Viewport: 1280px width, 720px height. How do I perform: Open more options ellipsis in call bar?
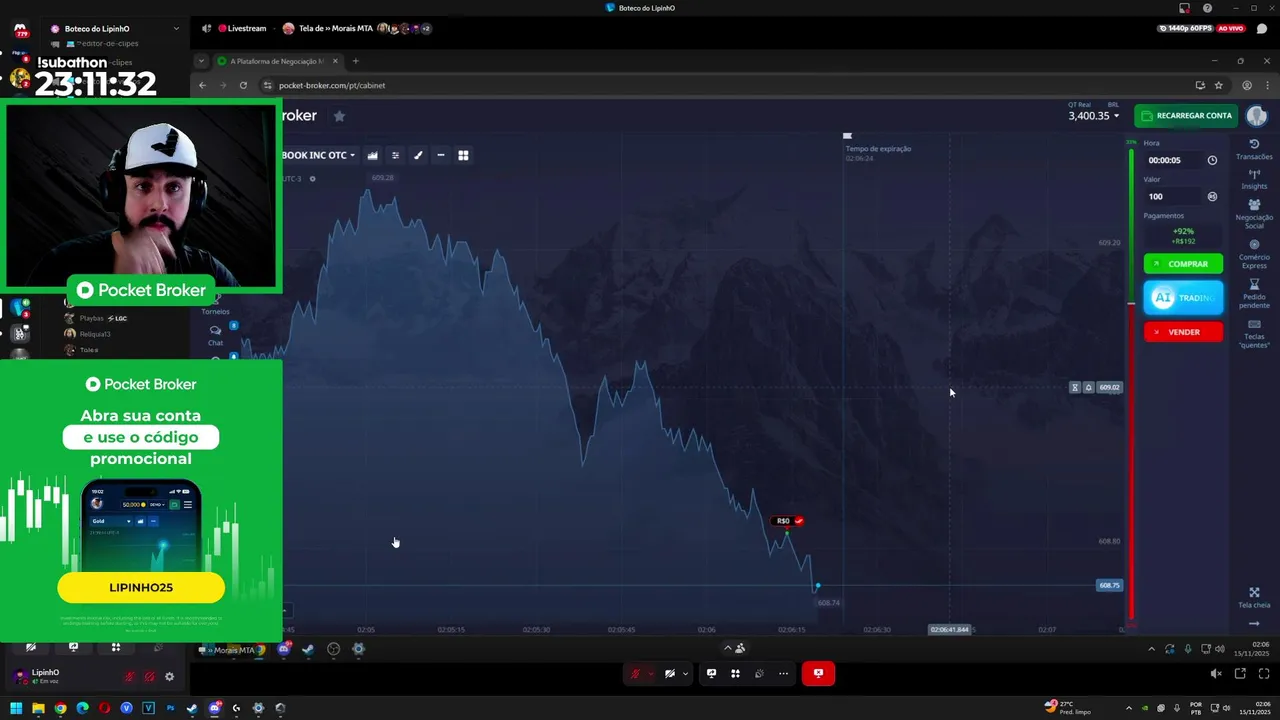coord(783,674)
